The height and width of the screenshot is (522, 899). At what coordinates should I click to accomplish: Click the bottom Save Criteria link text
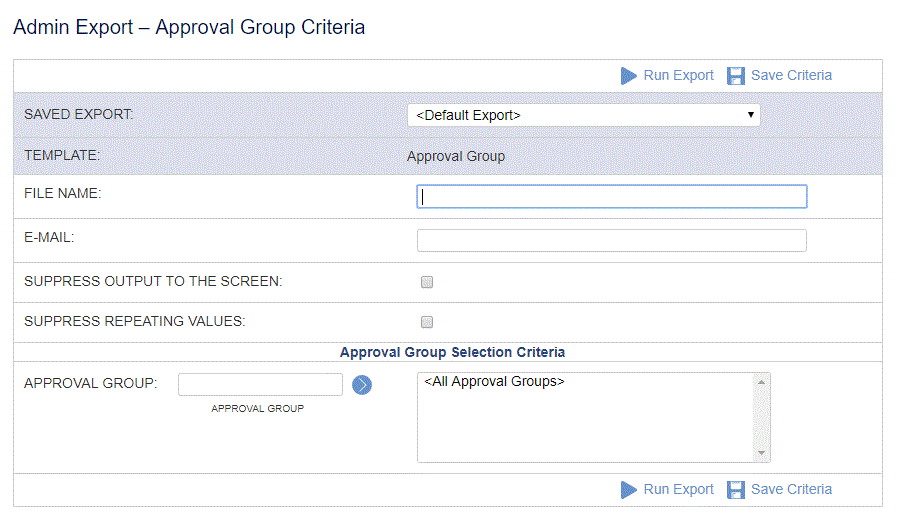point(791,490)
